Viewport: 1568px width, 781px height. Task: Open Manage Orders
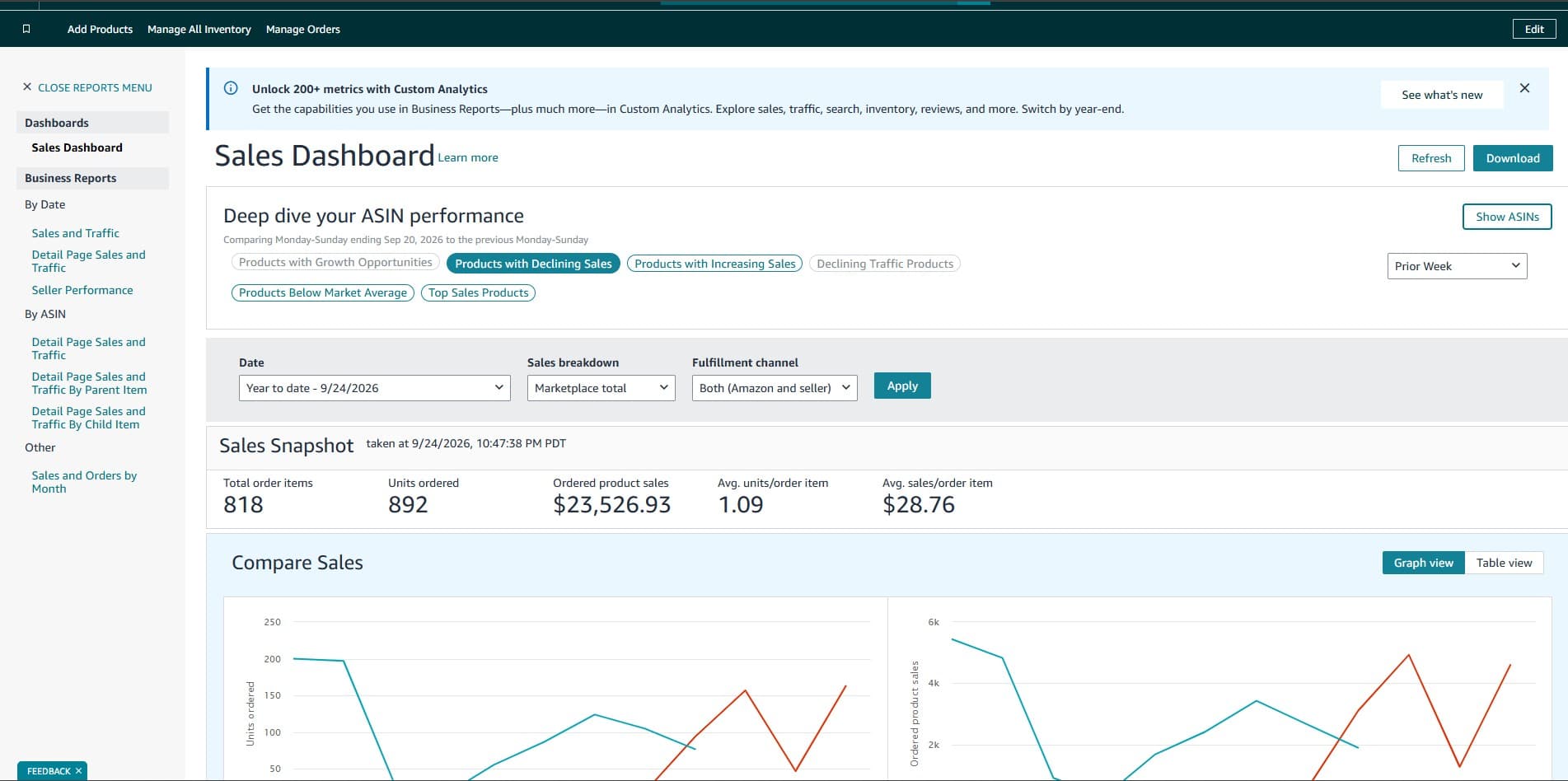pyautogui.click(x=303, y=29)
